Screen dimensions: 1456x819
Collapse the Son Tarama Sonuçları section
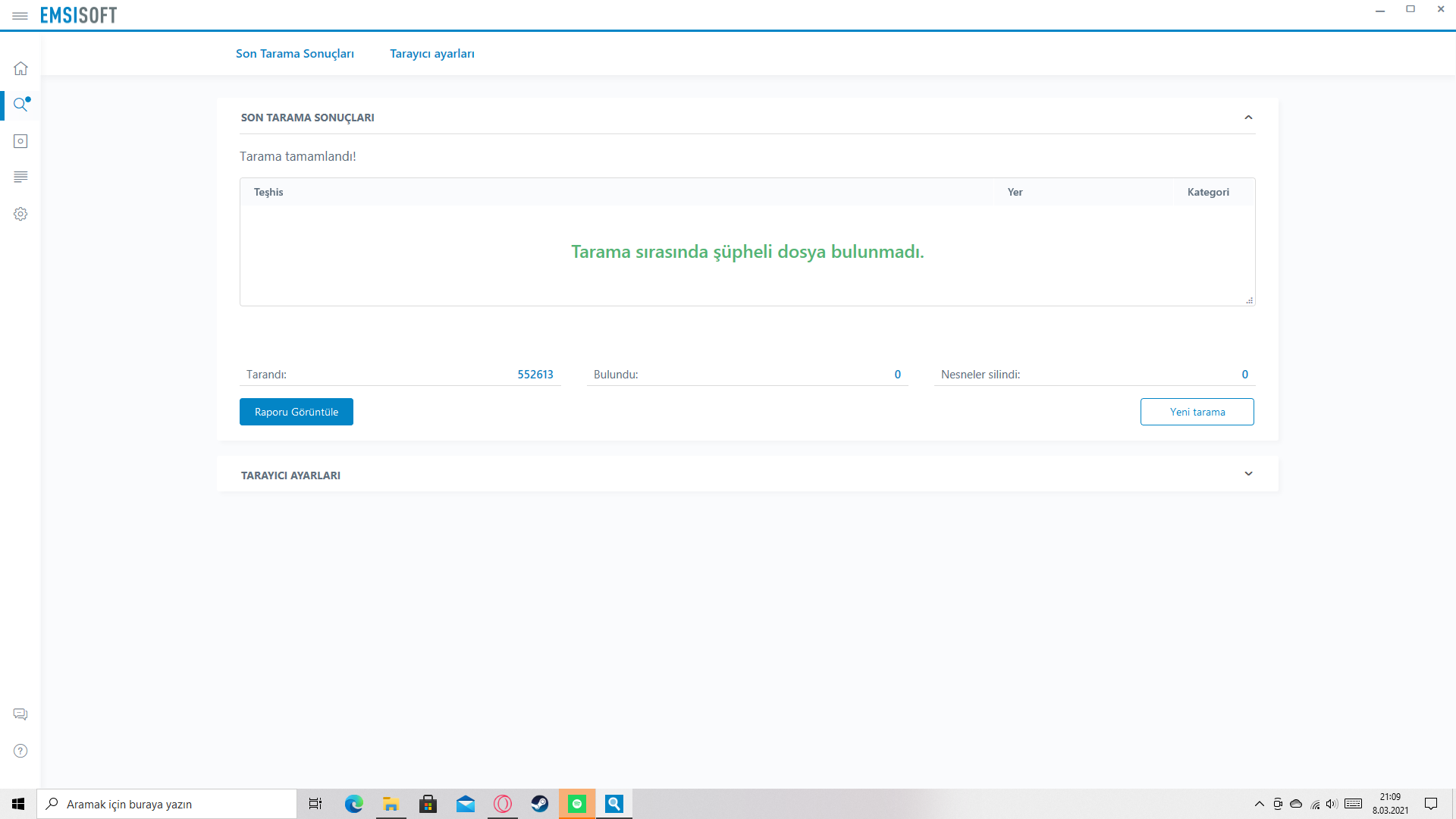[x=1248, y=118]
